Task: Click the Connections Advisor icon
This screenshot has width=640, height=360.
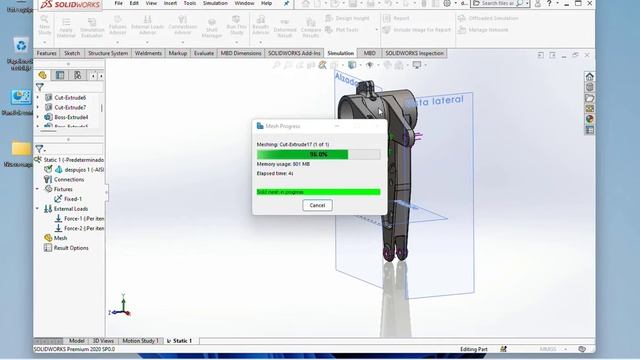Action: pyautogui.click(x=182, y=25)
